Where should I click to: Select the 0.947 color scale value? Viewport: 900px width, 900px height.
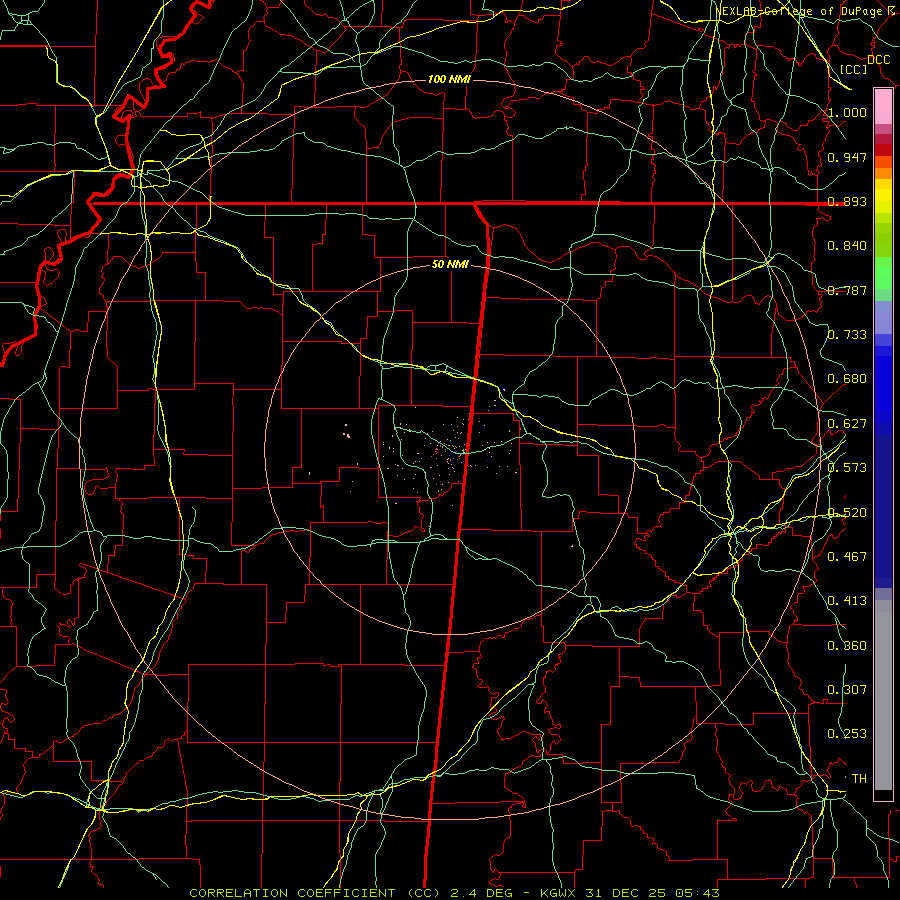(x=847, y=157)
